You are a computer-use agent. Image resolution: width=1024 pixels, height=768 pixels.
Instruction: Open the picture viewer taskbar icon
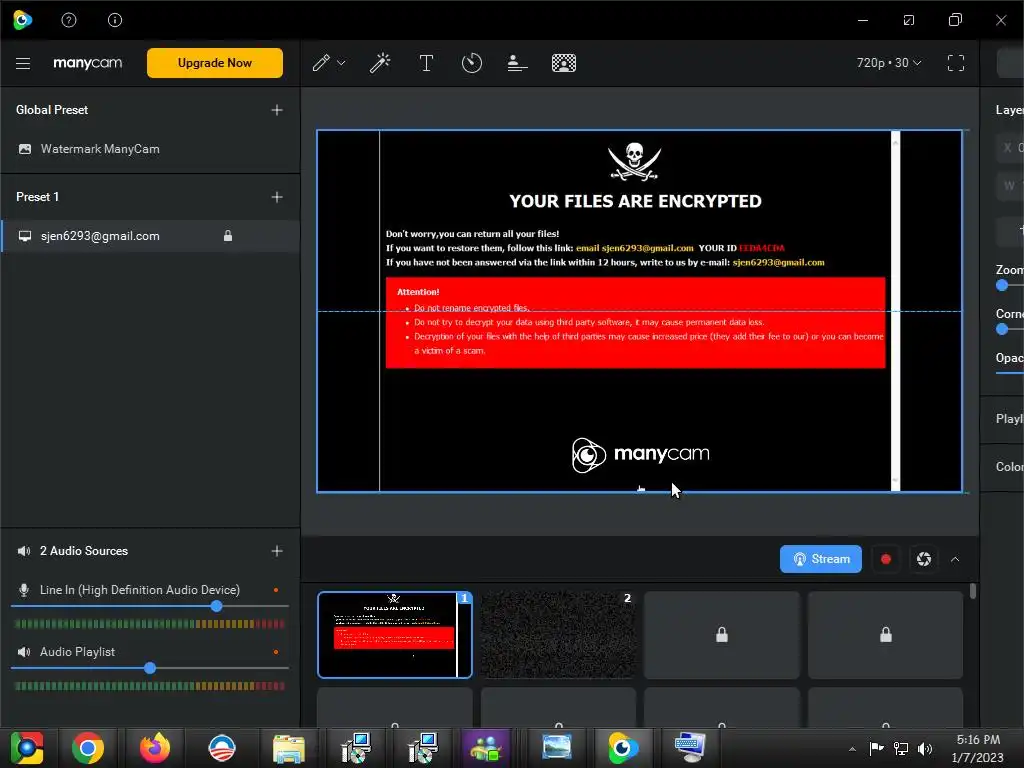pos(556,748)
